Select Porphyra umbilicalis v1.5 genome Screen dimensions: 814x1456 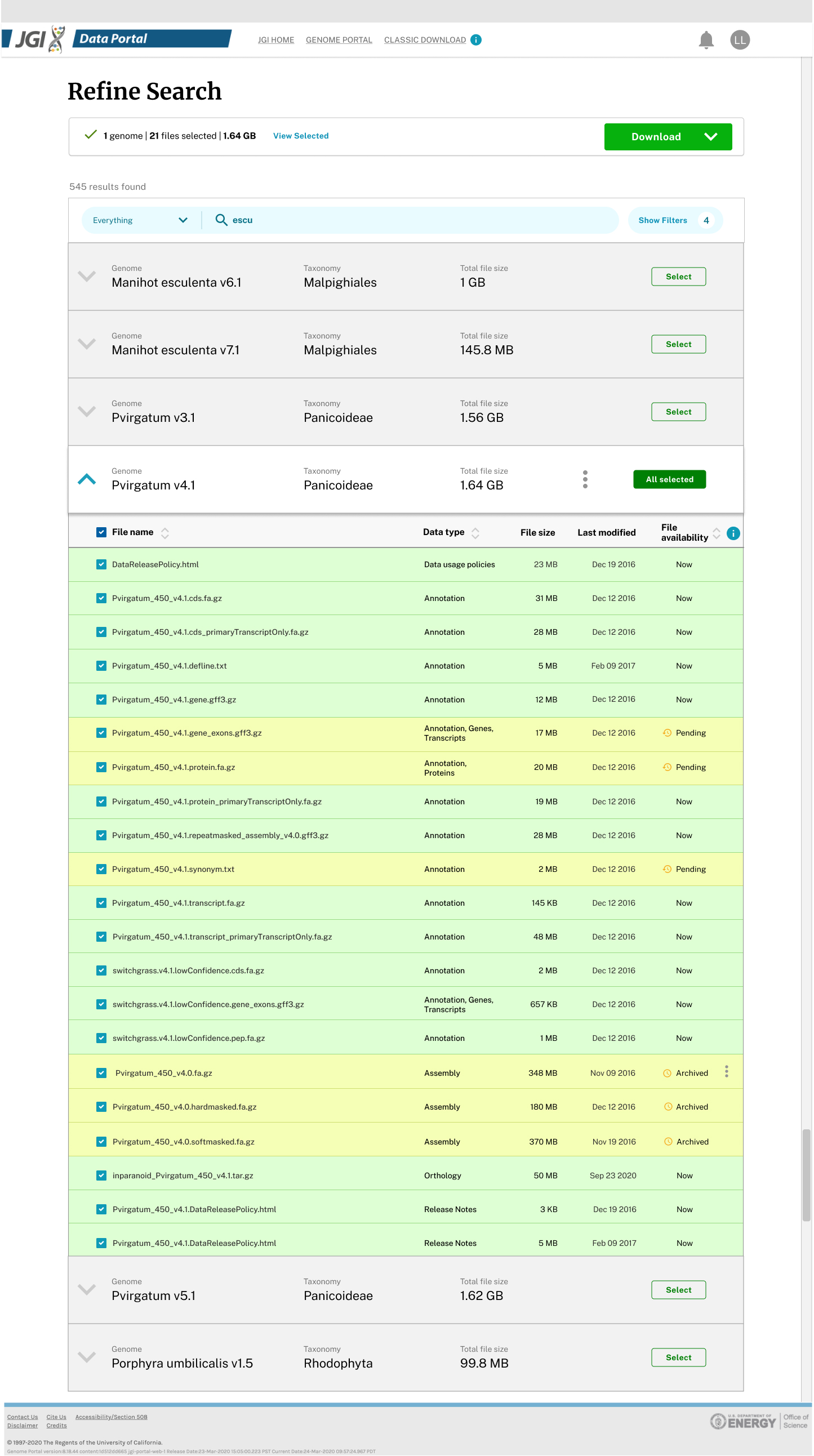(x=678, y=1357)
